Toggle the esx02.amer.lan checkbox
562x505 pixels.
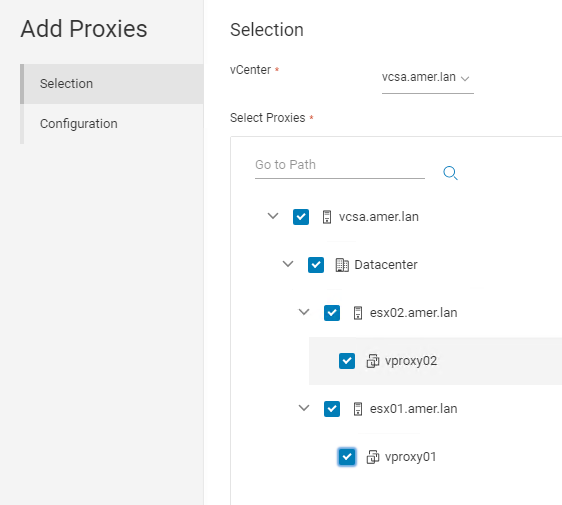click(332, 313)
